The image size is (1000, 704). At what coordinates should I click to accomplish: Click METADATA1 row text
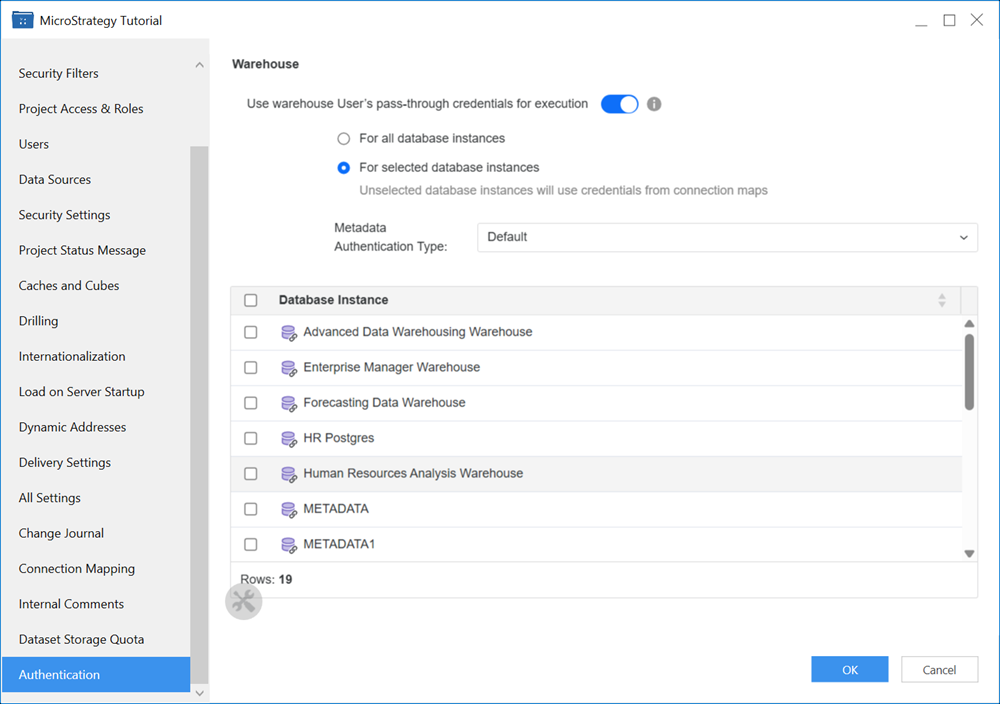click(x=339, y=544)
